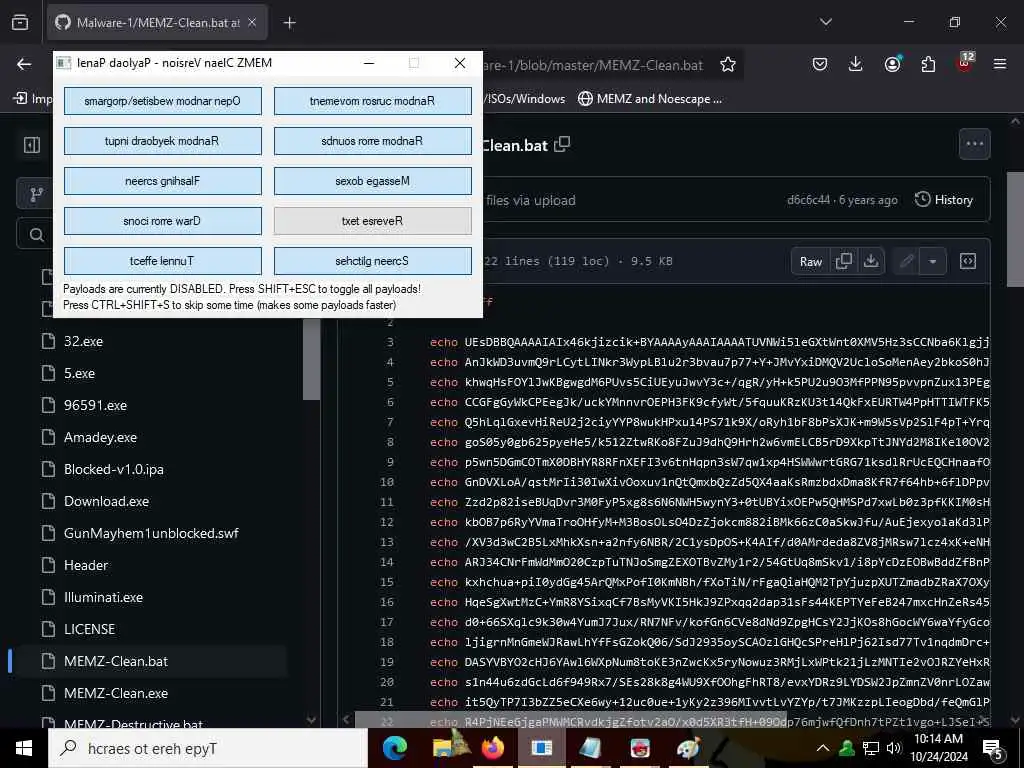This screenshot has width=1024, height=768.
Task: Toggle the 'Message boxes' payload button
Action: click(372, 181)
